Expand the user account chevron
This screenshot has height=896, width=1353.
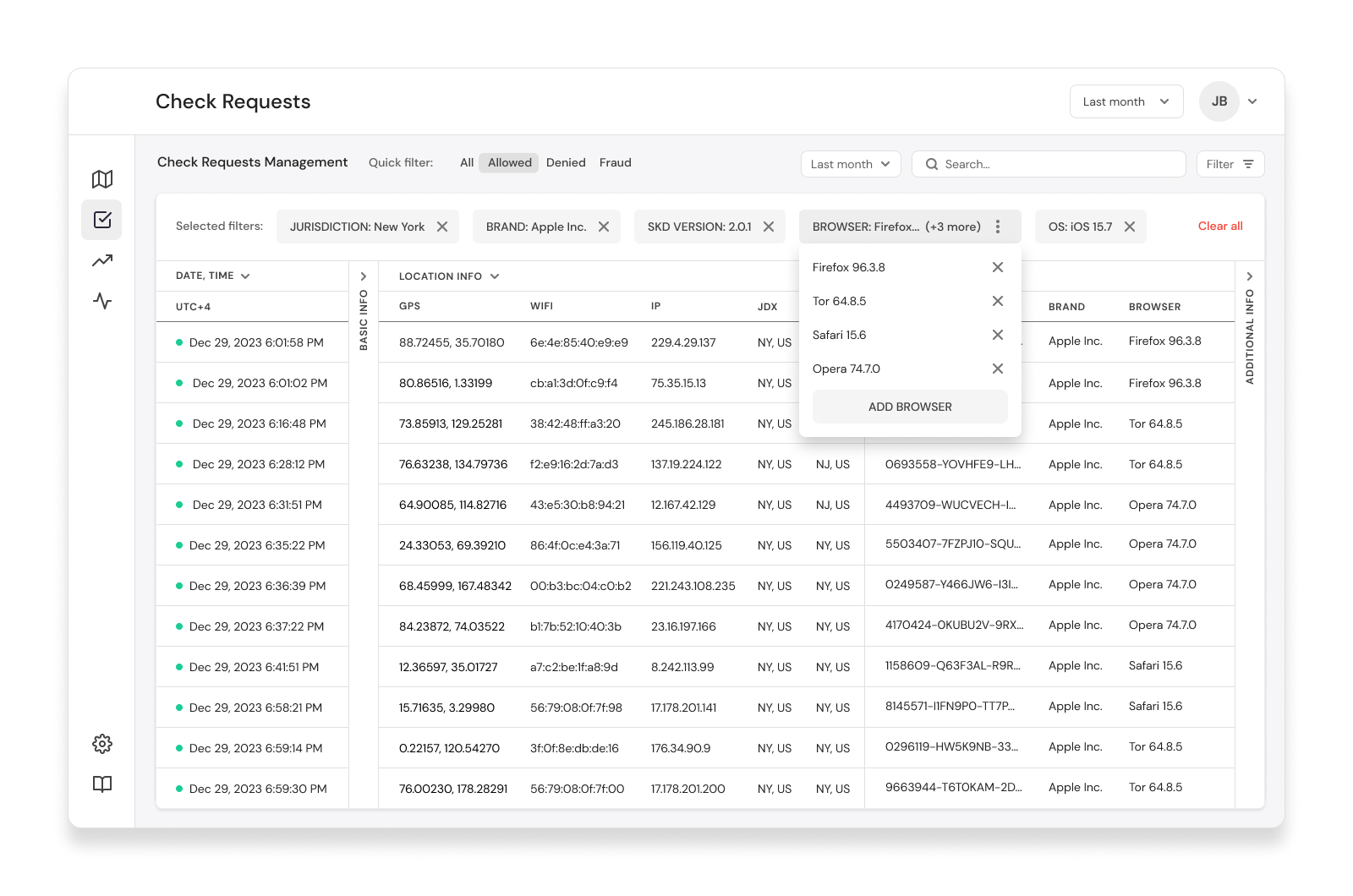click(x=1252, y=101)
